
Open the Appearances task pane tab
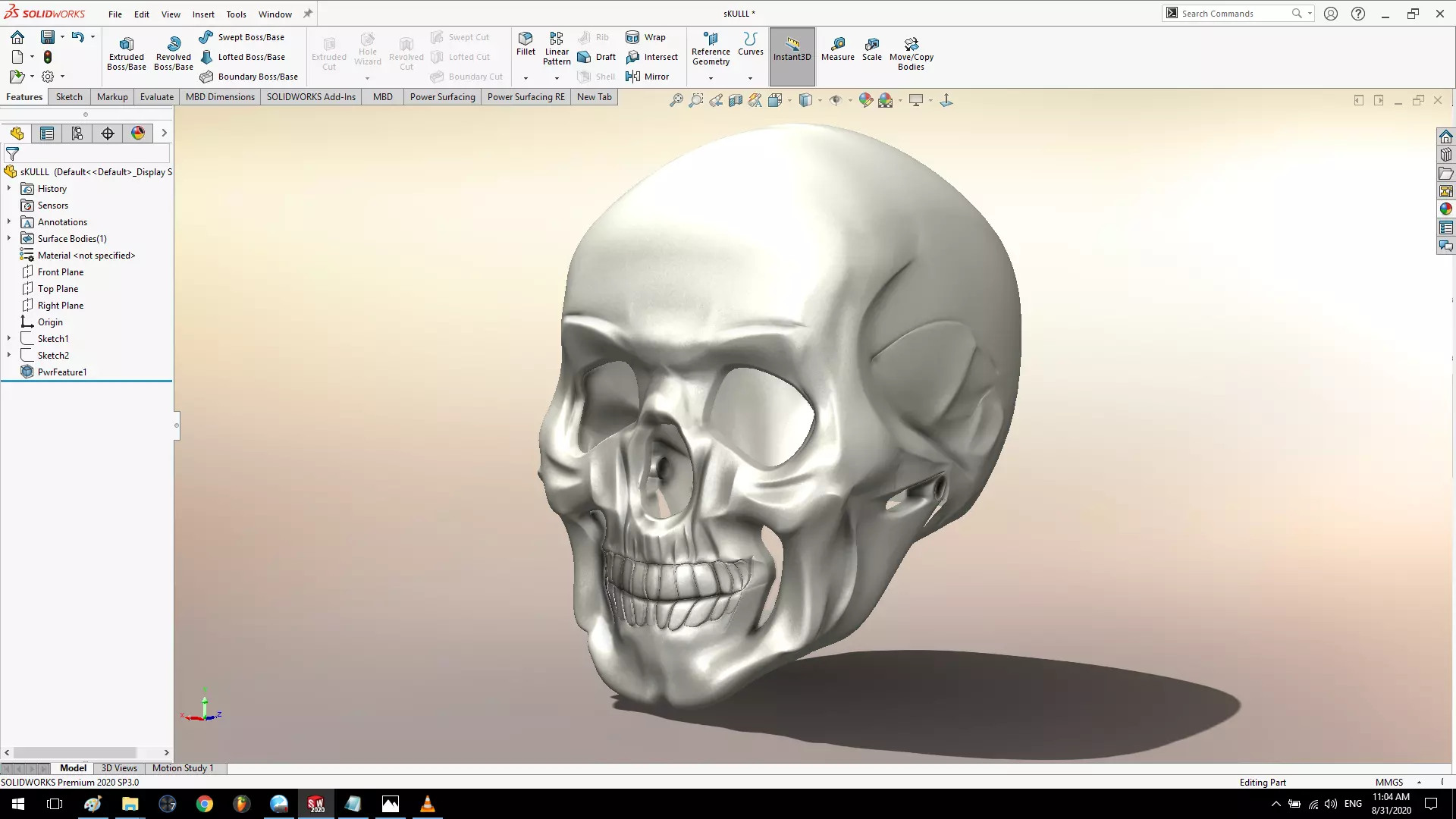[x=1445, y=209]
